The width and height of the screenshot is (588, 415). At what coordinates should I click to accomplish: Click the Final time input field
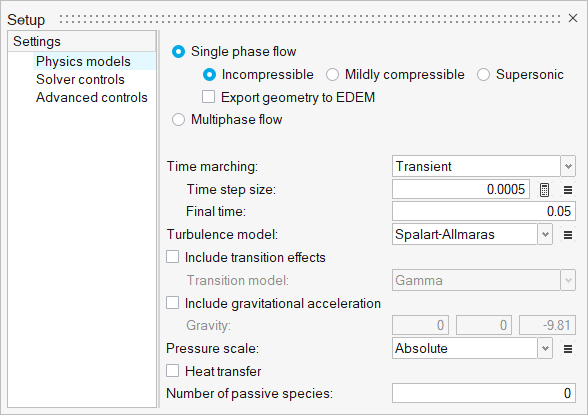[x=484, y=211]
